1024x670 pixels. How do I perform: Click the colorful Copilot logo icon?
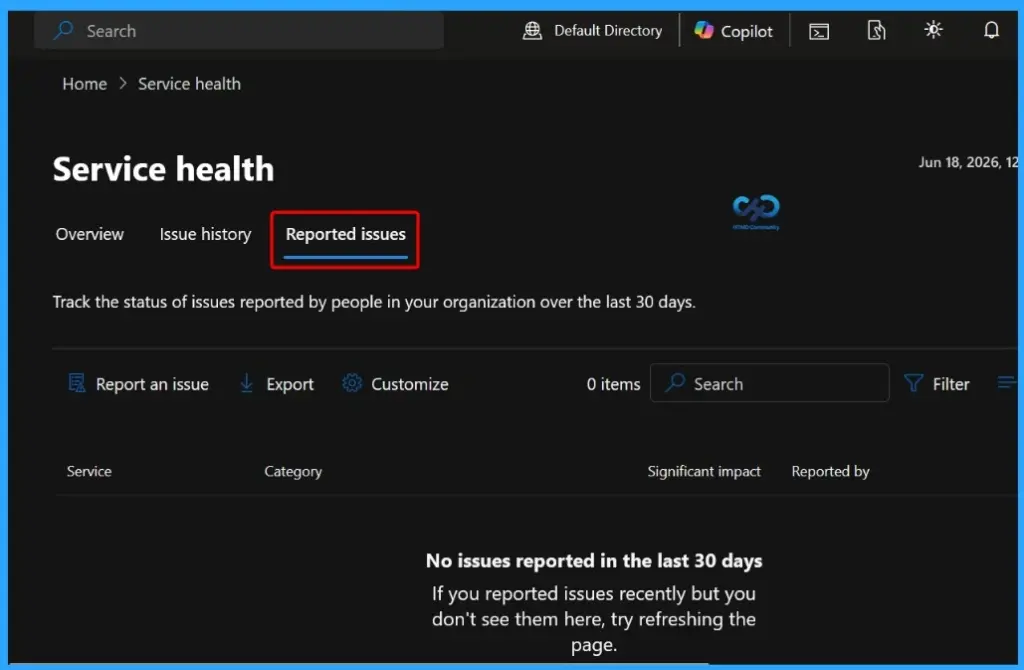click(x=704, y=30)
